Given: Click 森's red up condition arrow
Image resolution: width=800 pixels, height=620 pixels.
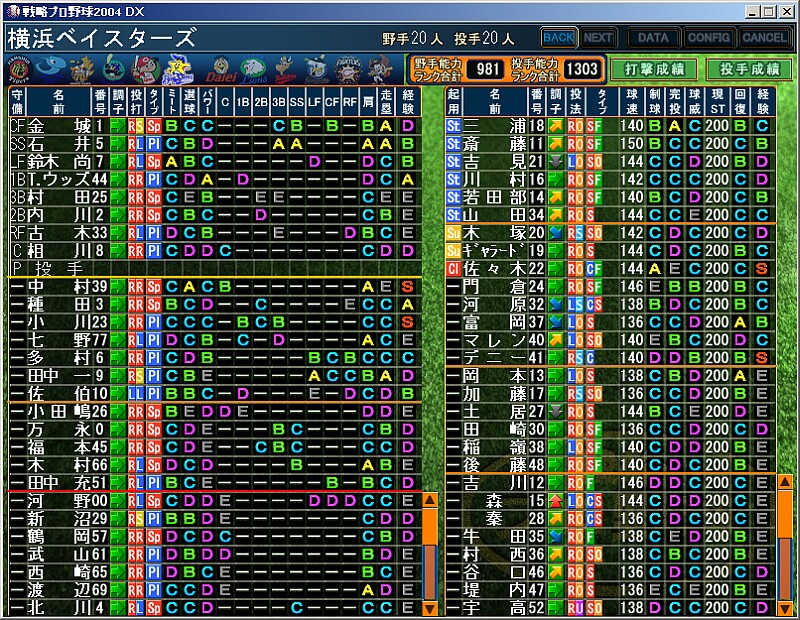Looking at the screenshot, I should coord(556,501).
